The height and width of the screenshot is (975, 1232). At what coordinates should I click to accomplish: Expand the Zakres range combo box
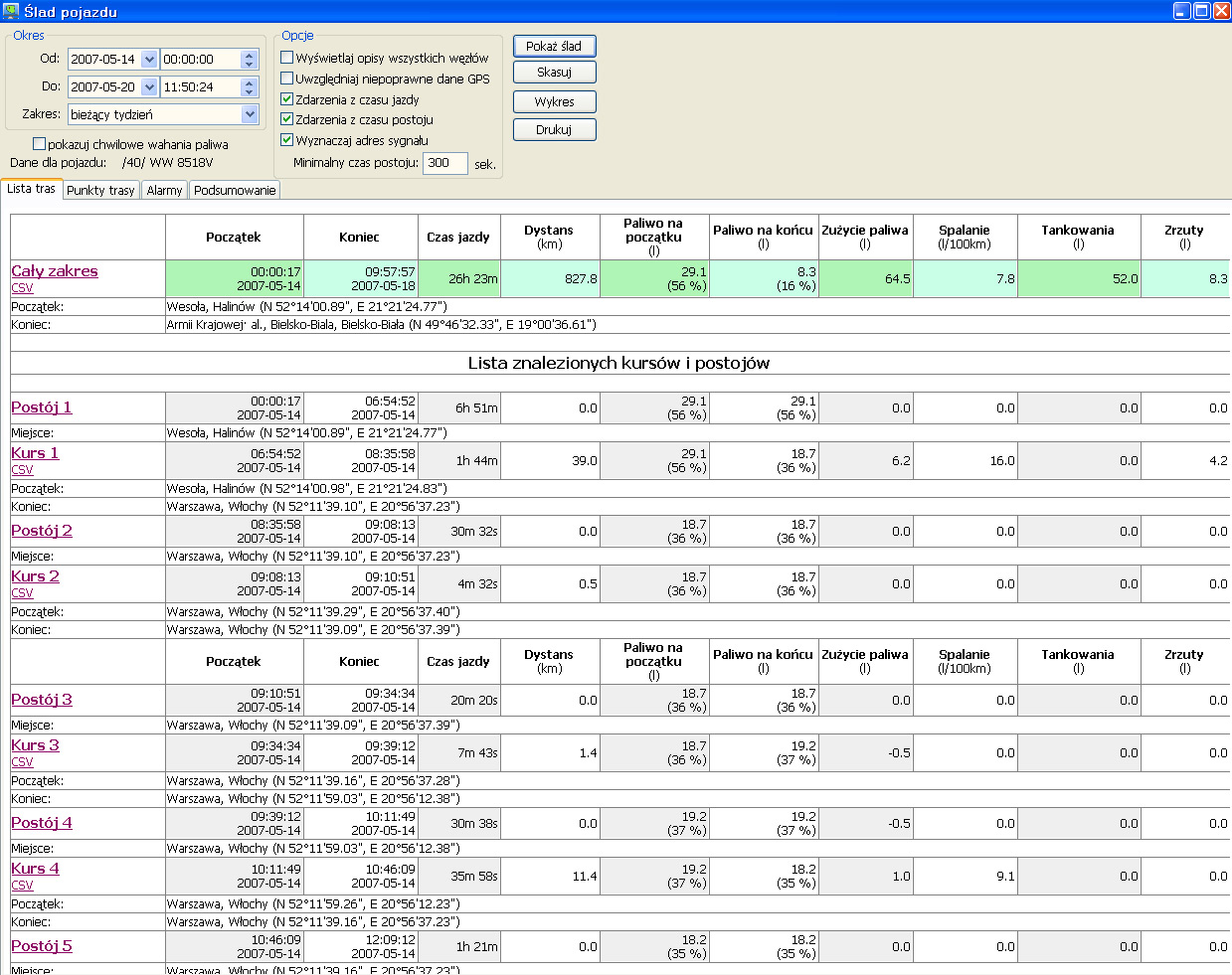click(x=250, y=114)
